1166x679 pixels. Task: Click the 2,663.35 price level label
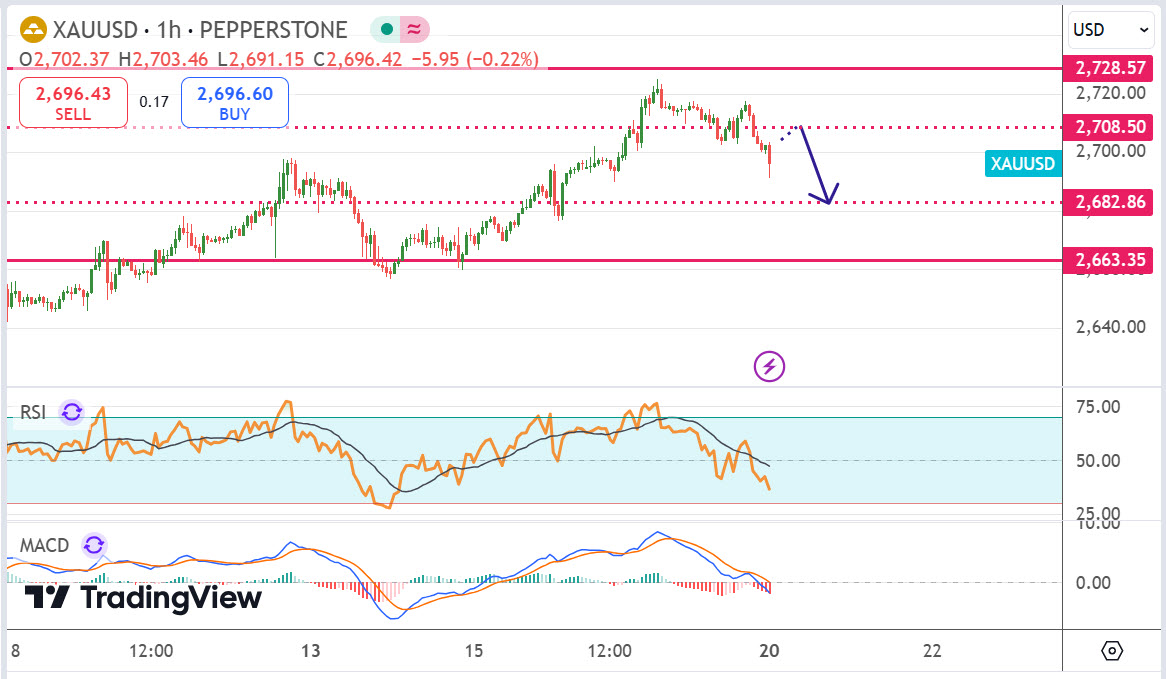click(1109, 261)
